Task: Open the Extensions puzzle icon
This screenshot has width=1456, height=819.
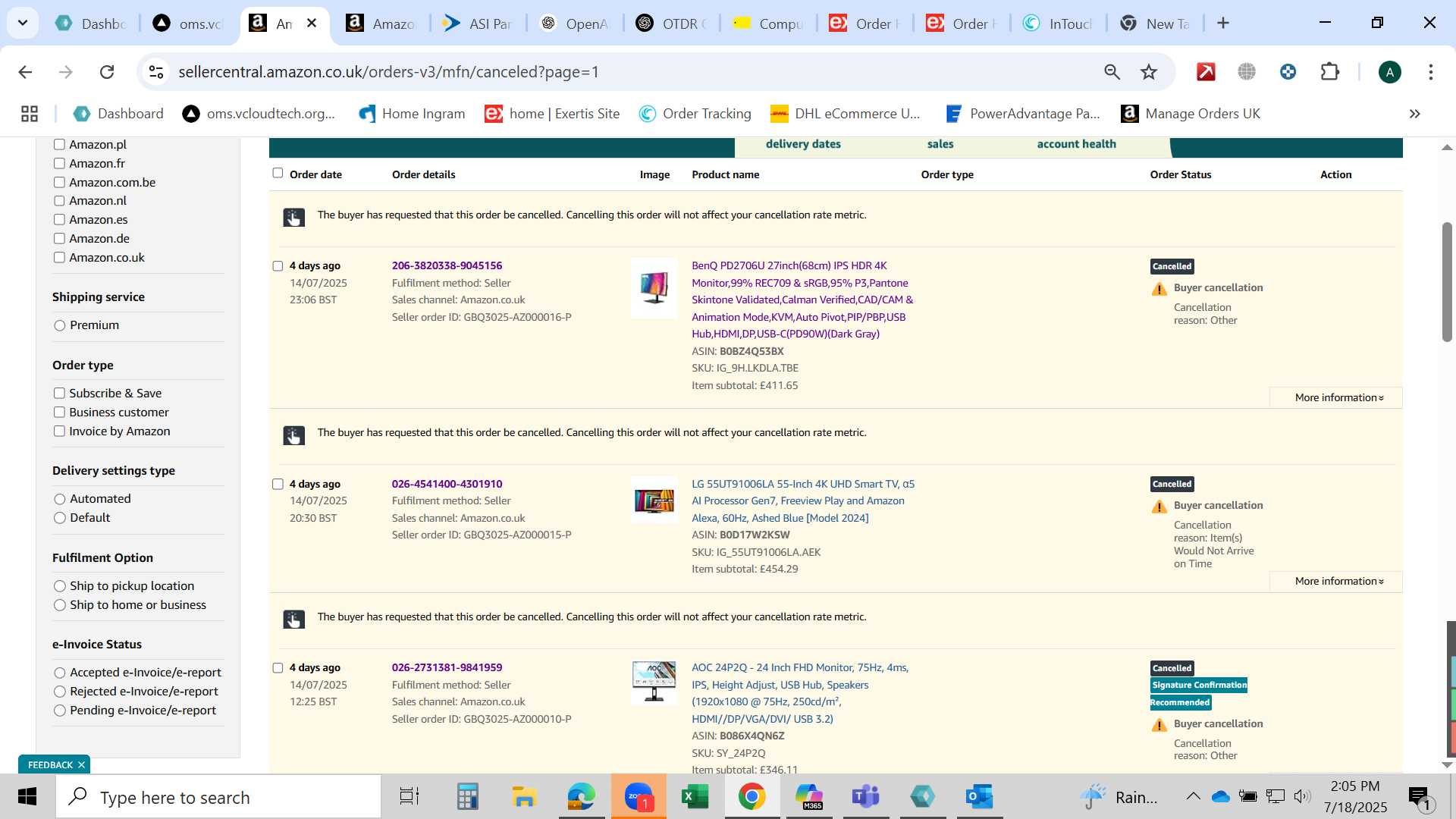Action: 1330,72
